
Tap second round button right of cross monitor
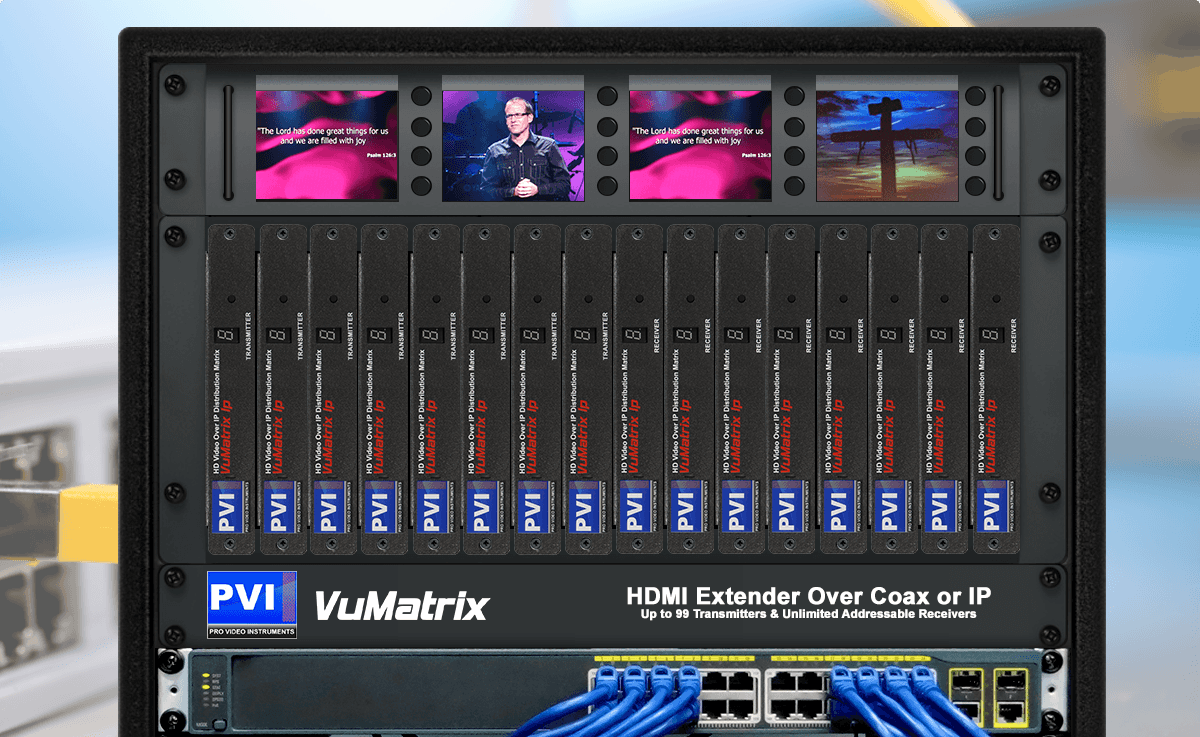977,126
